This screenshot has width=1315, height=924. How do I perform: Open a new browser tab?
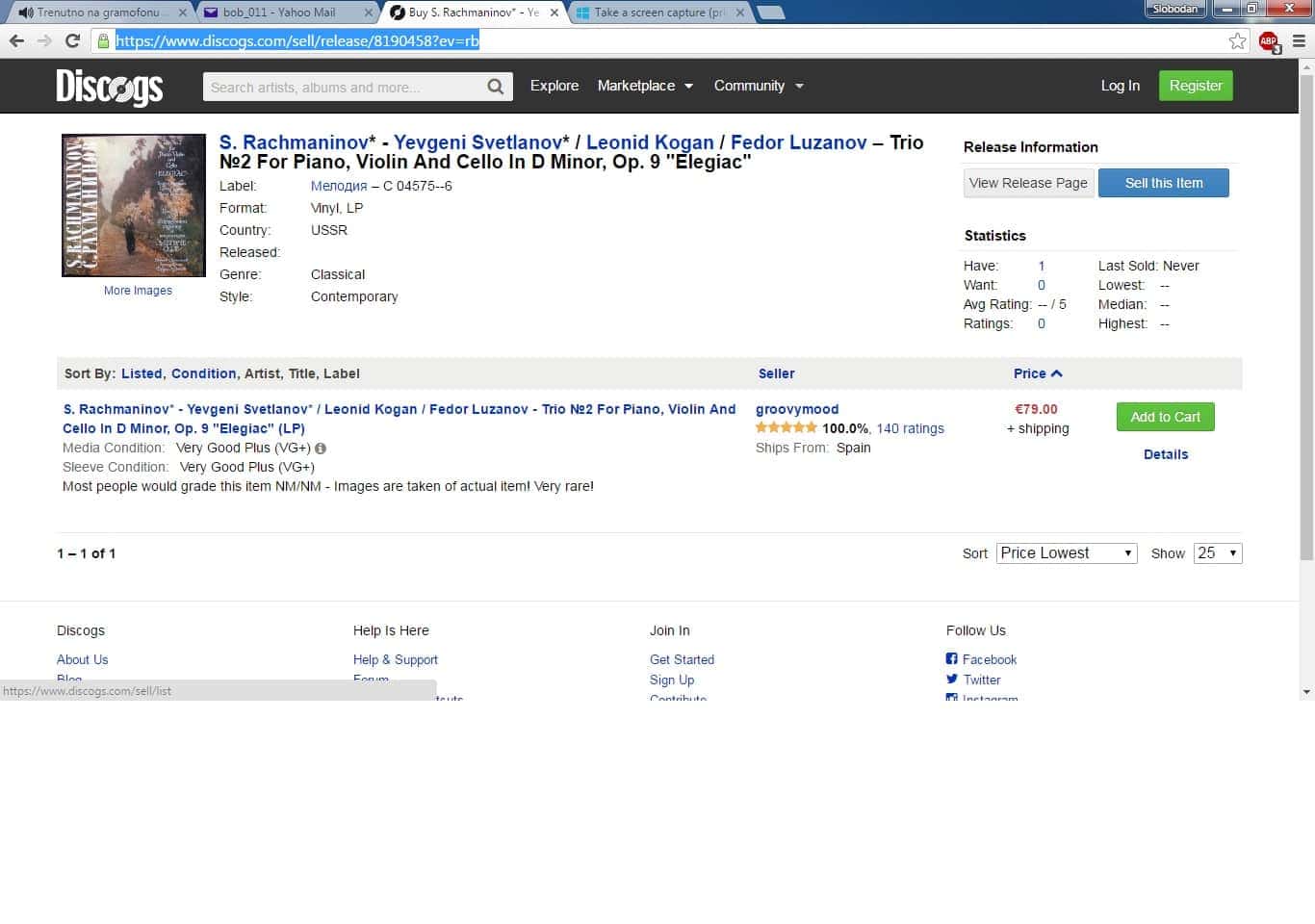pos(771,13)
